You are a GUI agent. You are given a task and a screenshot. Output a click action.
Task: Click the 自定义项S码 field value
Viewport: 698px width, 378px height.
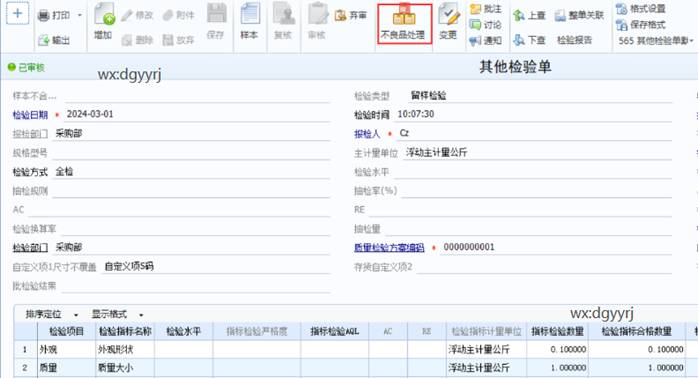[216, 267]
